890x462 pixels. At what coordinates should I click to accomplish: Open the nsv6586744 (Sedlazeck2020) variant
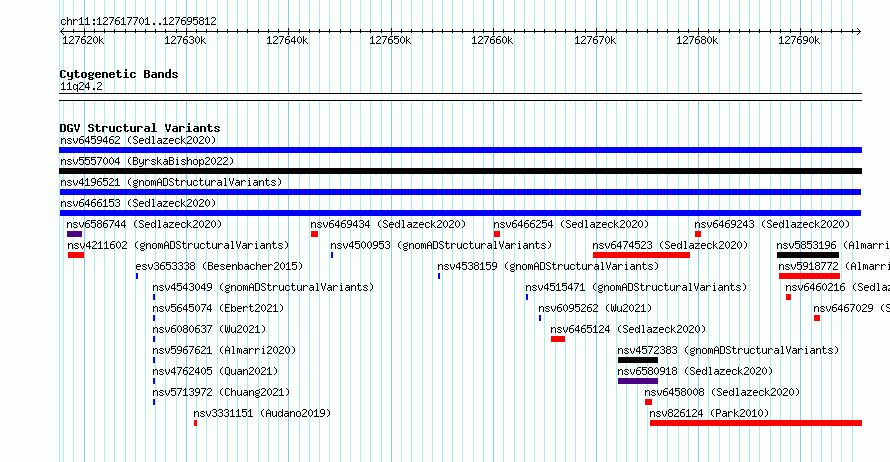[144, 224]
